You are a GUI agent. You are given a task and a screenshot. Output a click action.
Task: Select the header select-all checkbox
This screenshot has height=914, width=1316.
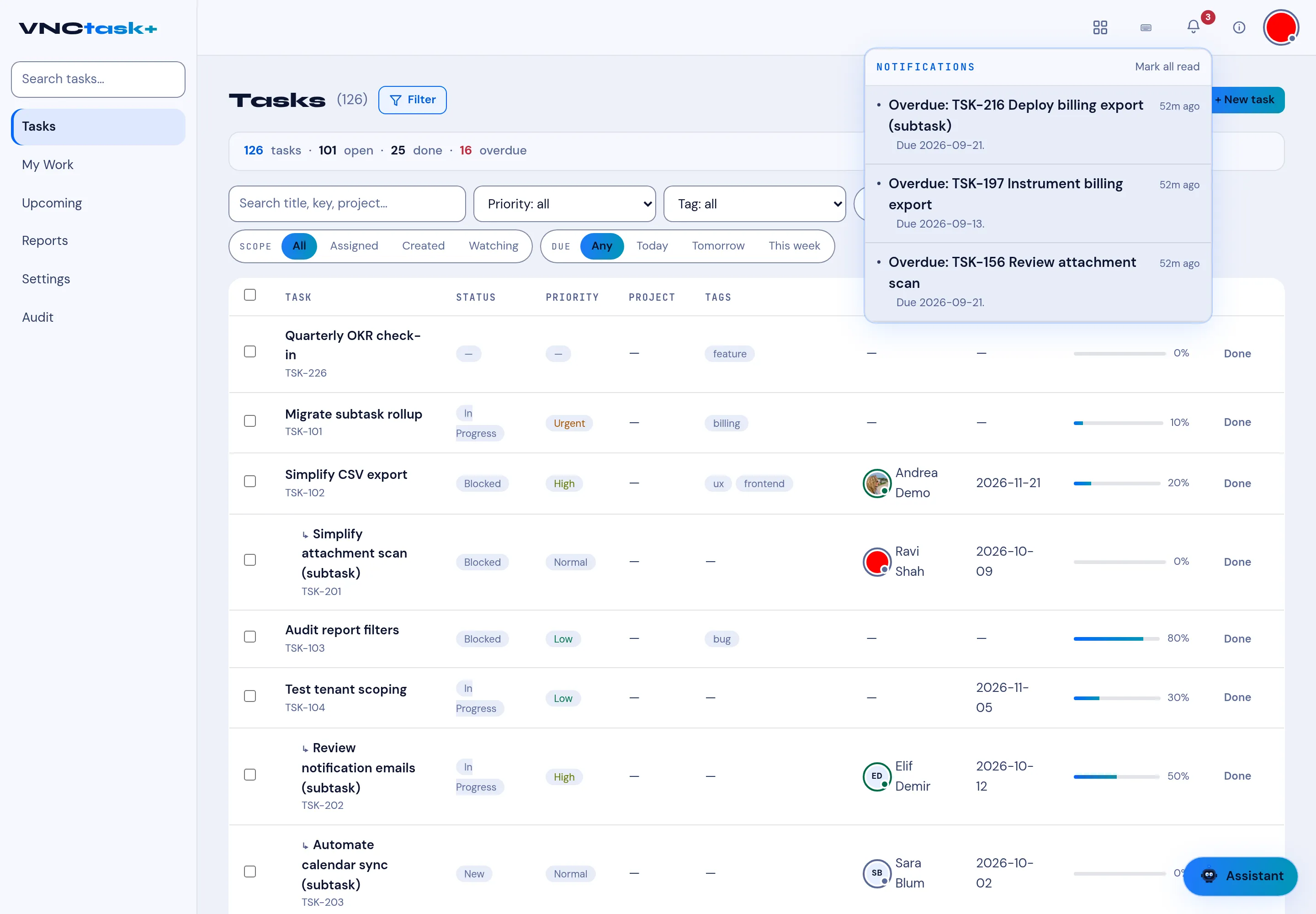click(x=249, y=295)
